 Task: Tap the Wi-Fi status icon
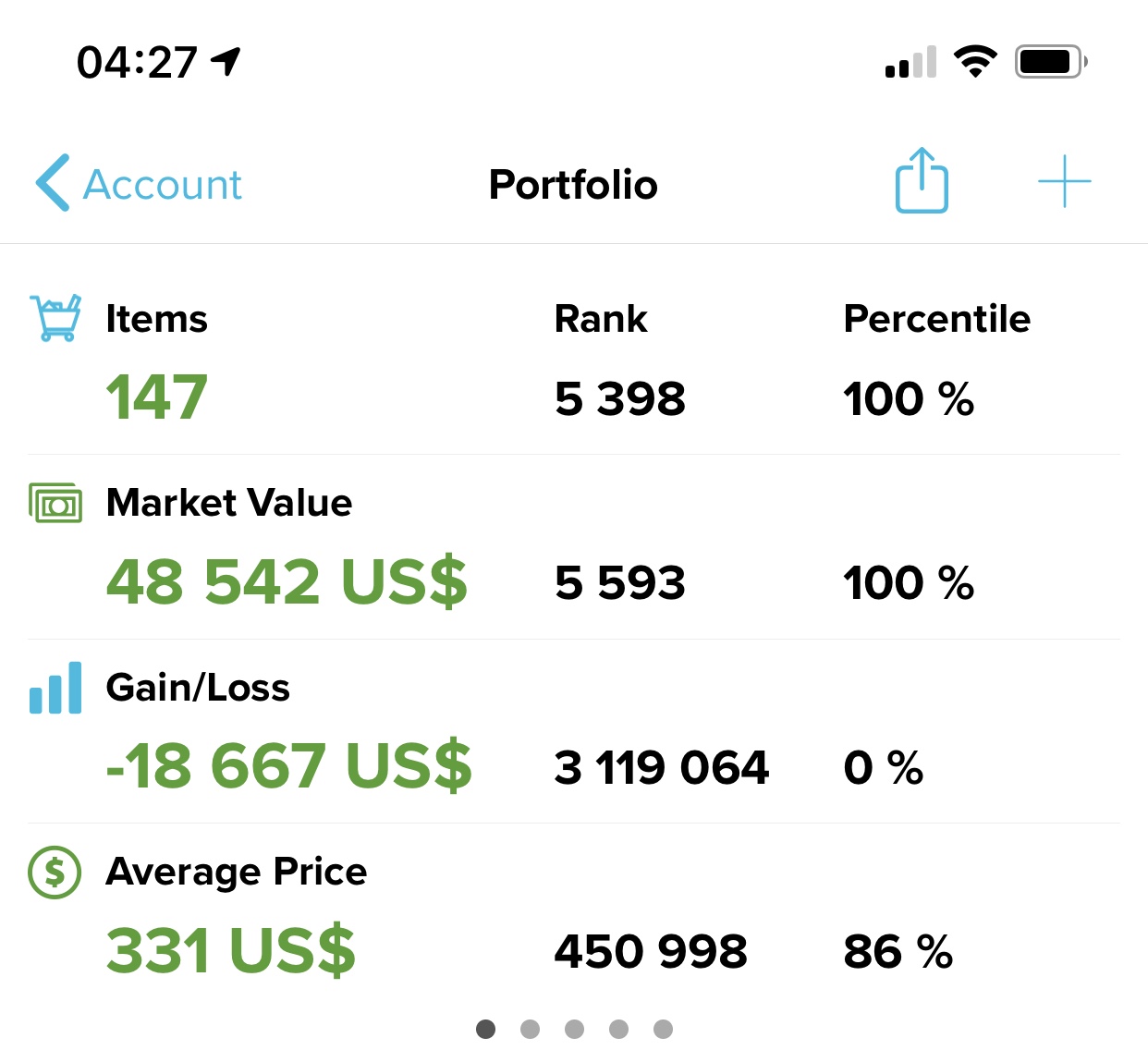tap(975, 62)
